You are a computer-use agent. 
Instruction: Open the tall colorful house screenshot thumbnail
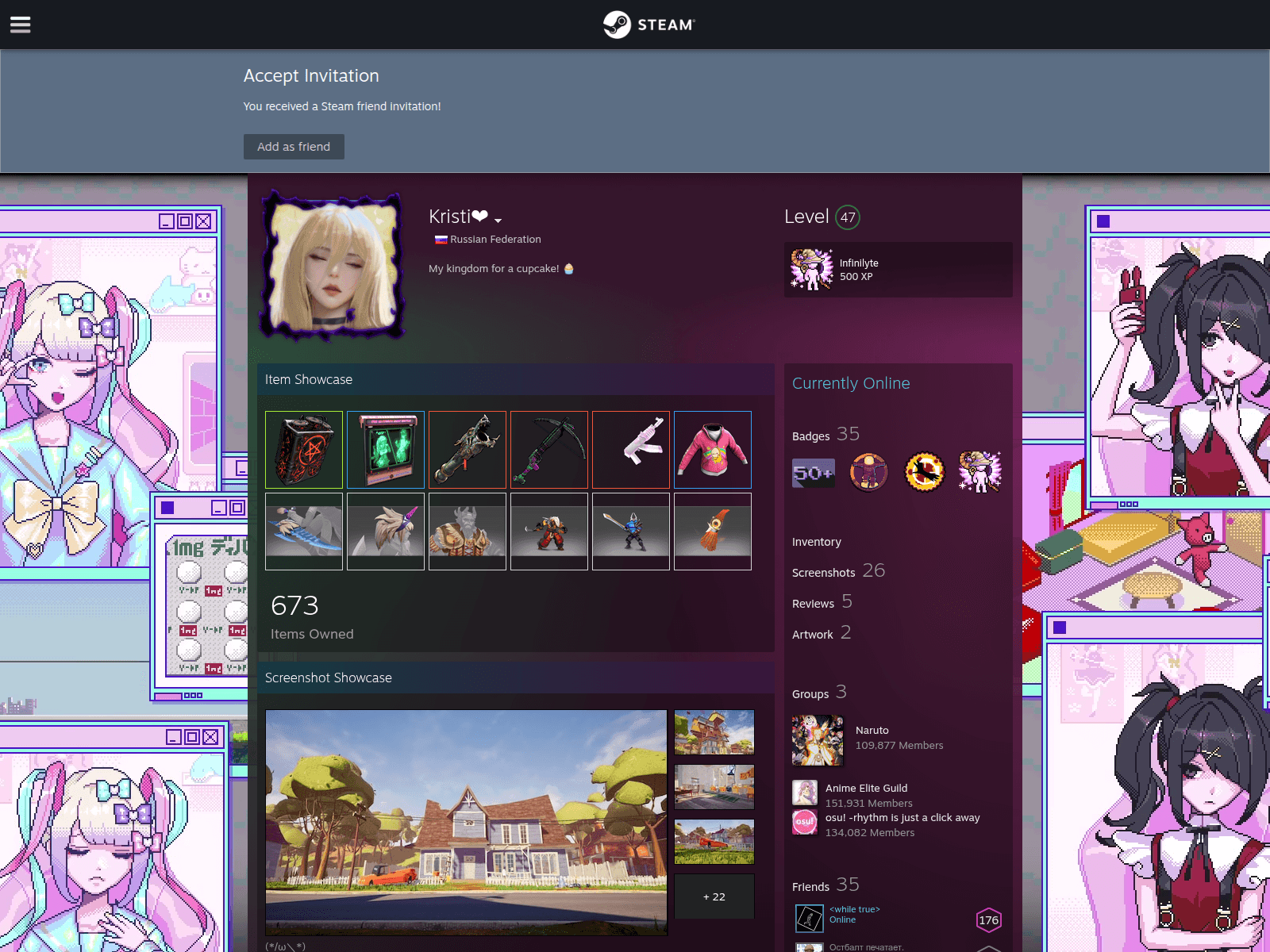[714, 732]
